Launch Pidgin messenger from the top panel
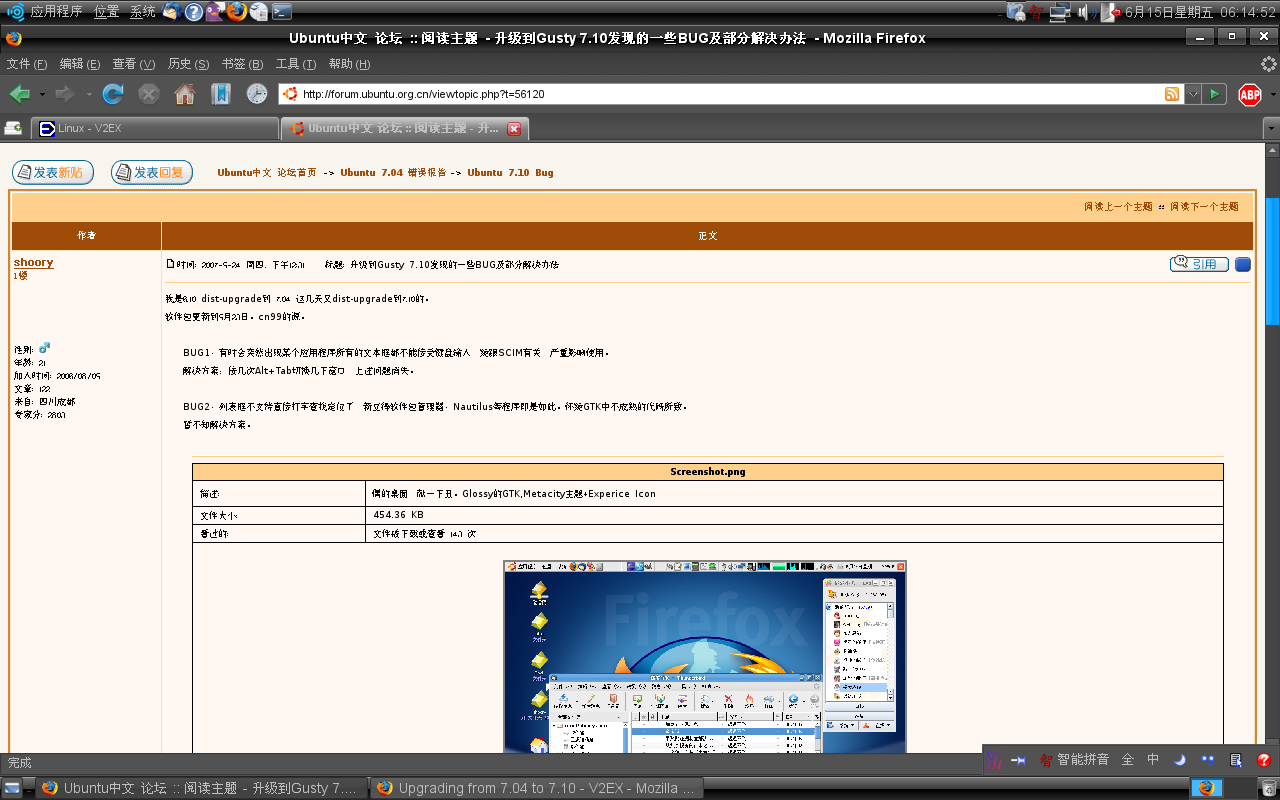This screenshot has height=800, width=1280. point(215,11)
